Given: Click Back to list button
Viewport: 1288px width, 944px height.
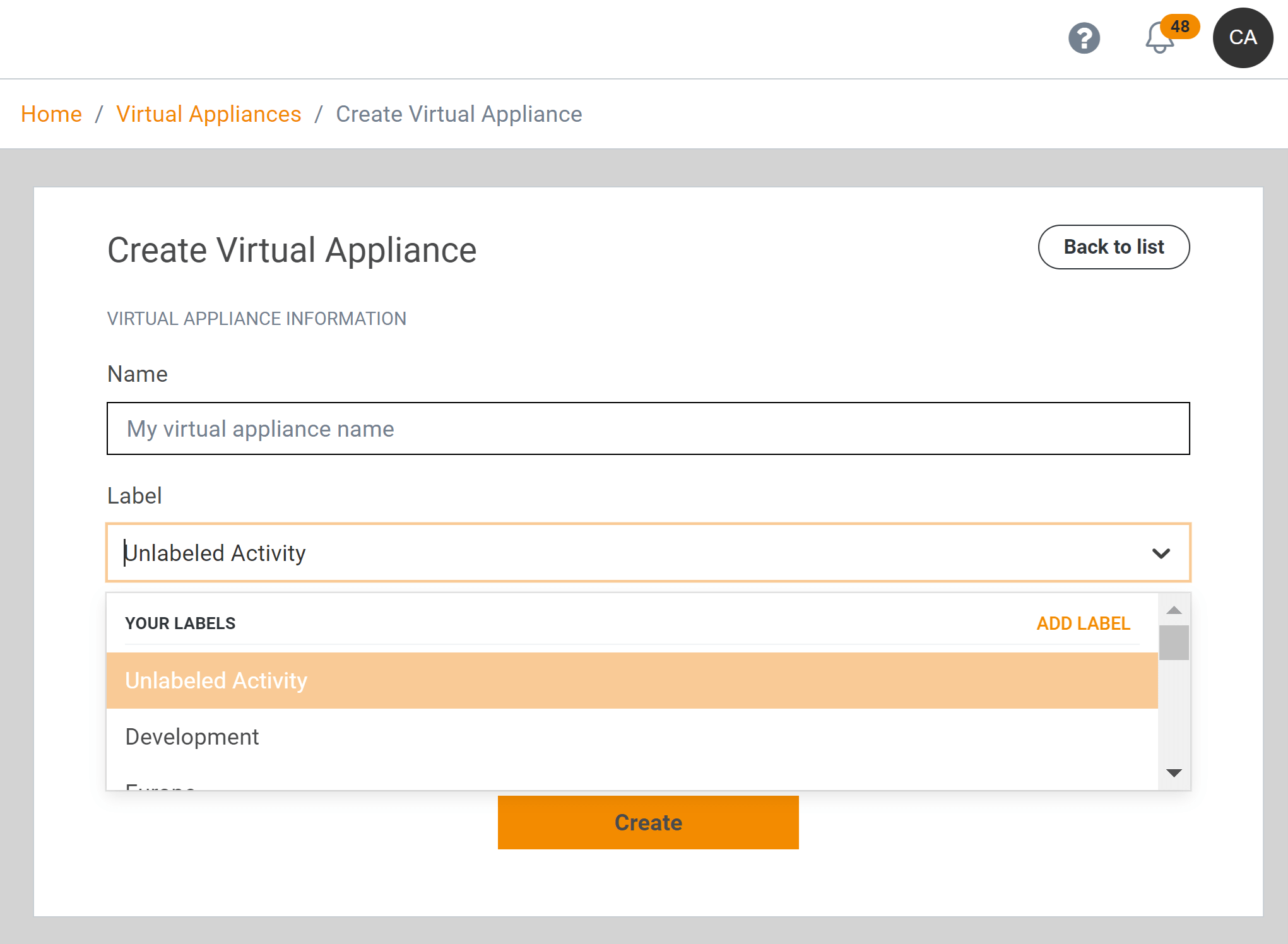Looking at the screenshot, I should (1113, 247).
